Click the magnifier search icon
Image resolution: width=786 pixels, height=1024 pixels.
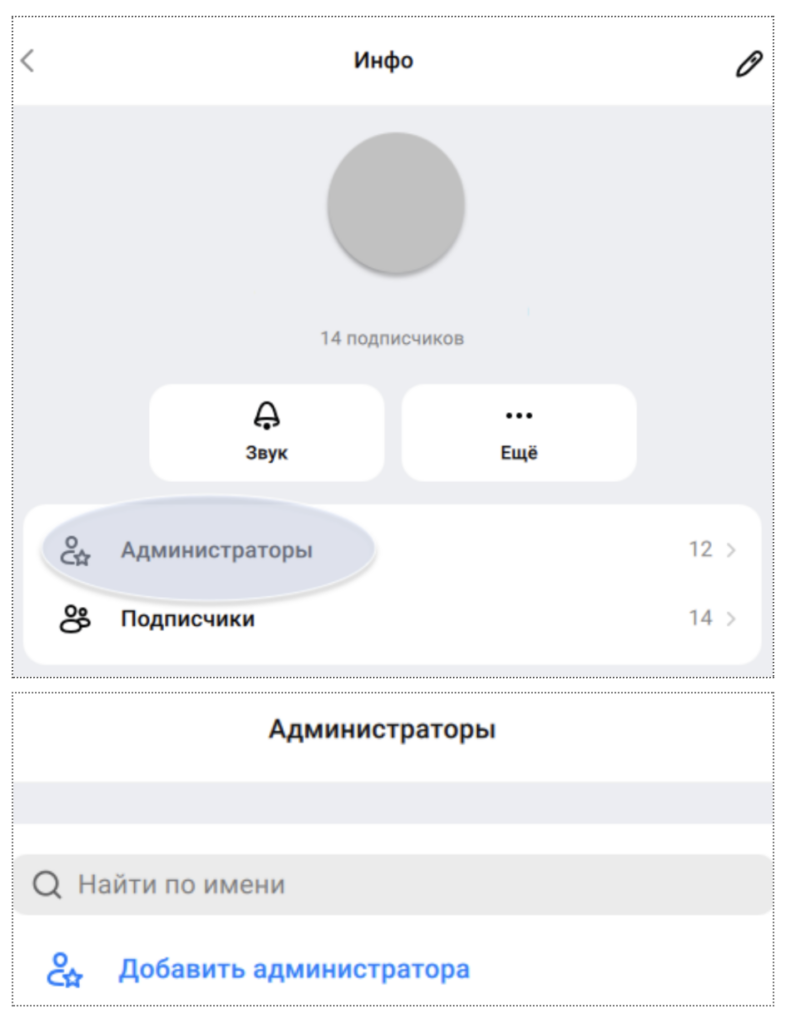pos(47,885)
